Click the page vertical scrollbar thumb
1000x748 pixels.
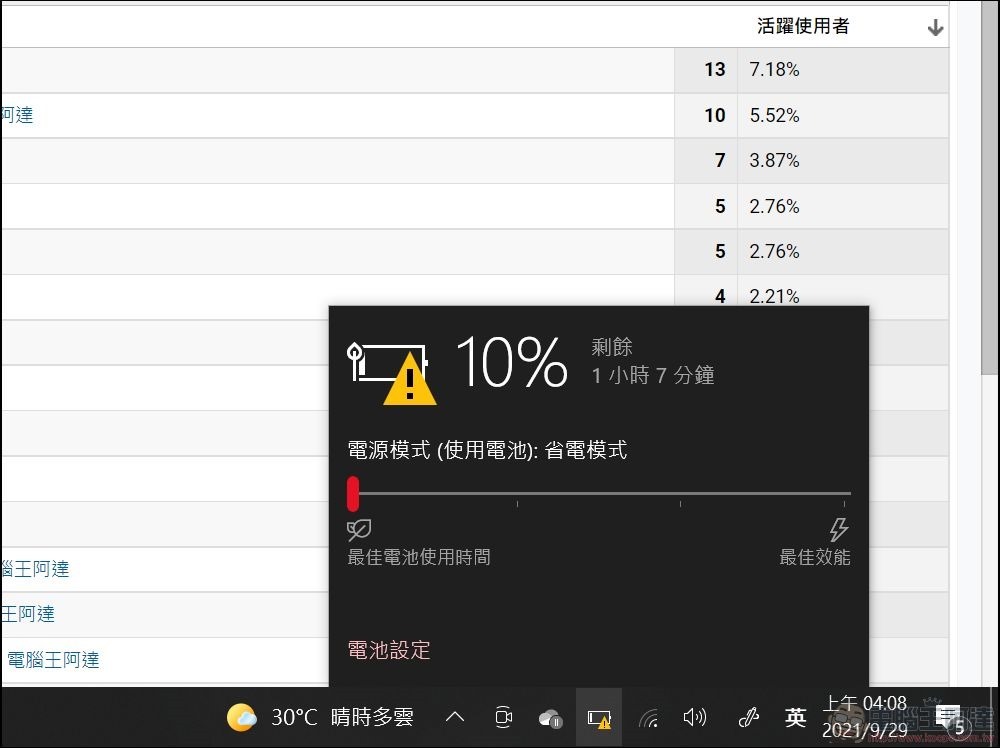coord(989,190)
